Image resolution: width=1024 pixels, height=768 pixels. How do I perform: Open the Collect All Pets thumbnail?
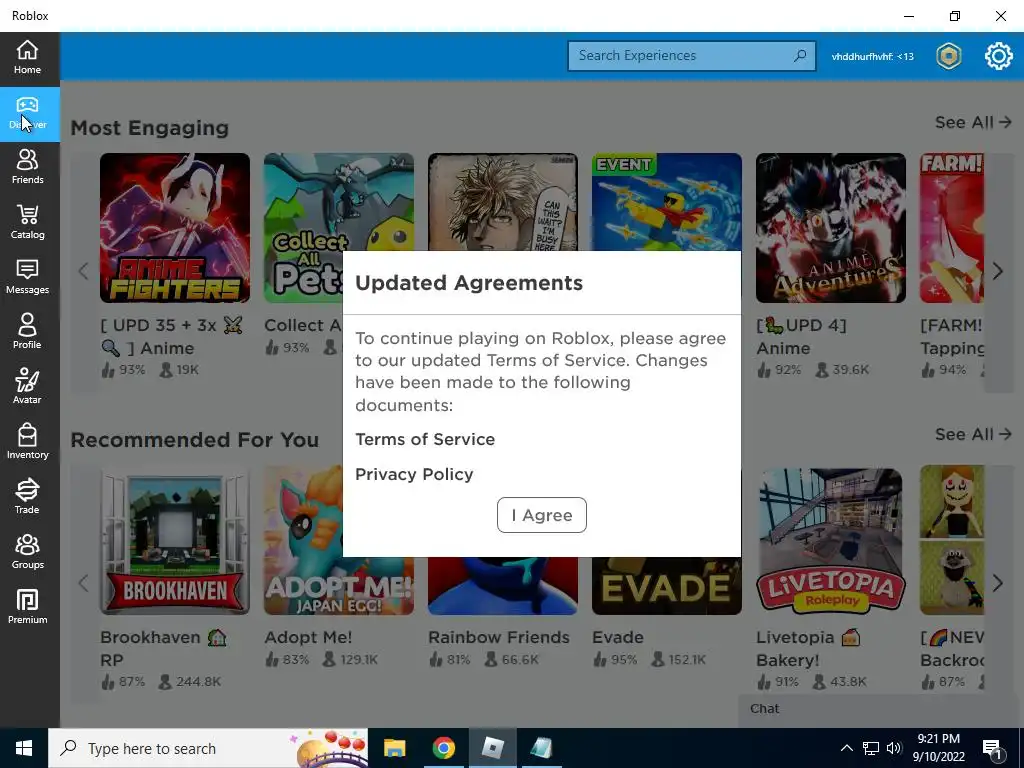(x=303, y=228)
